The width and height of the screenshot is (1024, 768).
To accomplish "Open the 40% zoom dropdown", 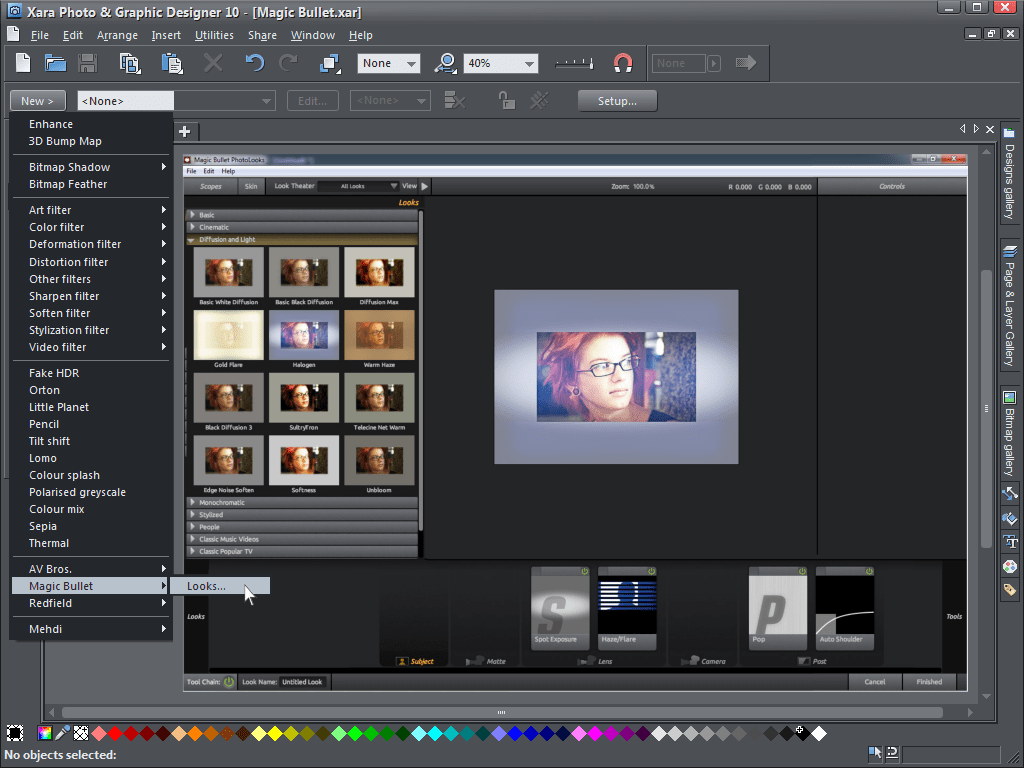I will 501,63.
